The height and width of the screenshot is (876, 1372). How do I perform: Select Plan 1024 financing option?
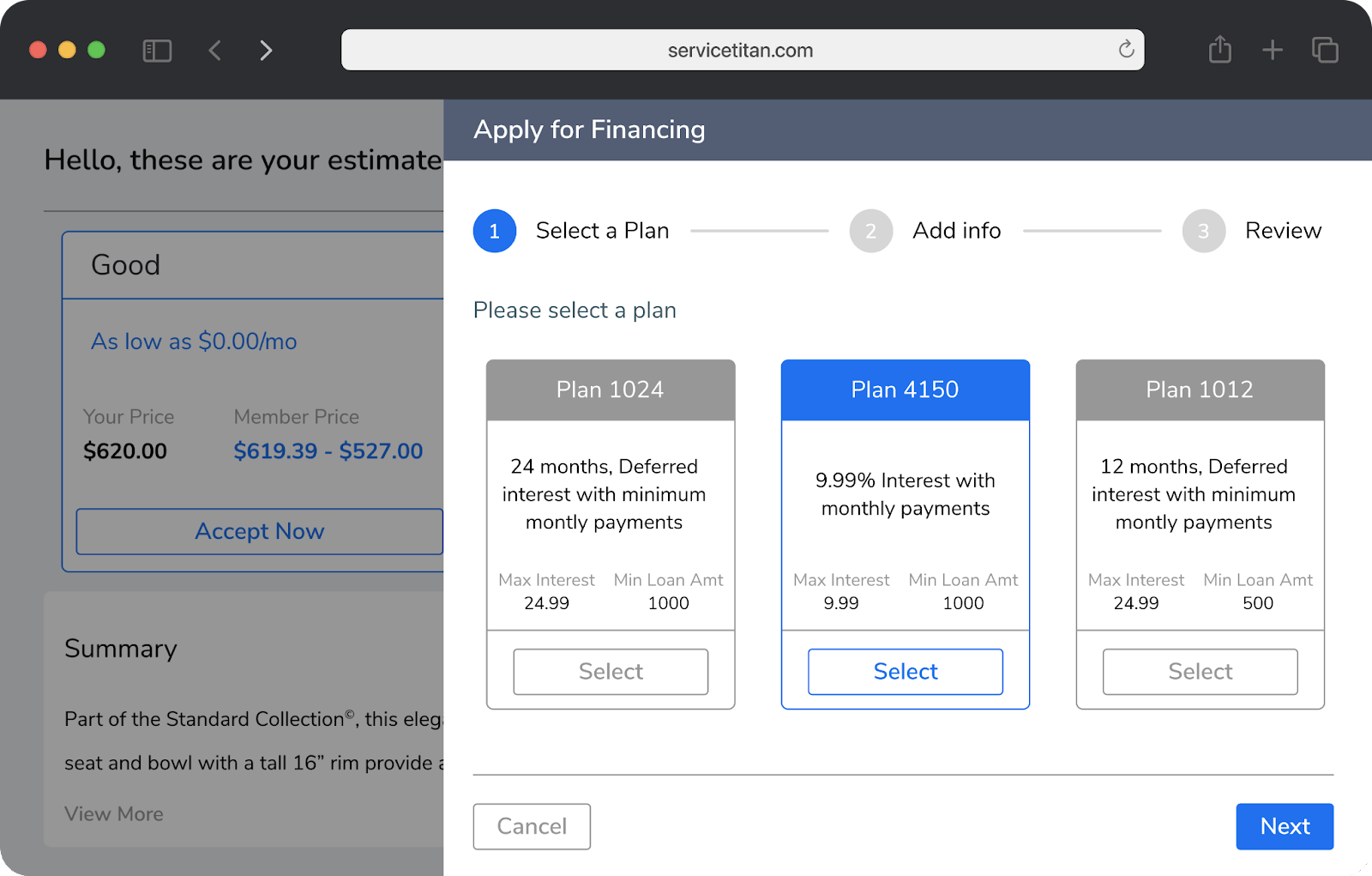pos(610,671)
